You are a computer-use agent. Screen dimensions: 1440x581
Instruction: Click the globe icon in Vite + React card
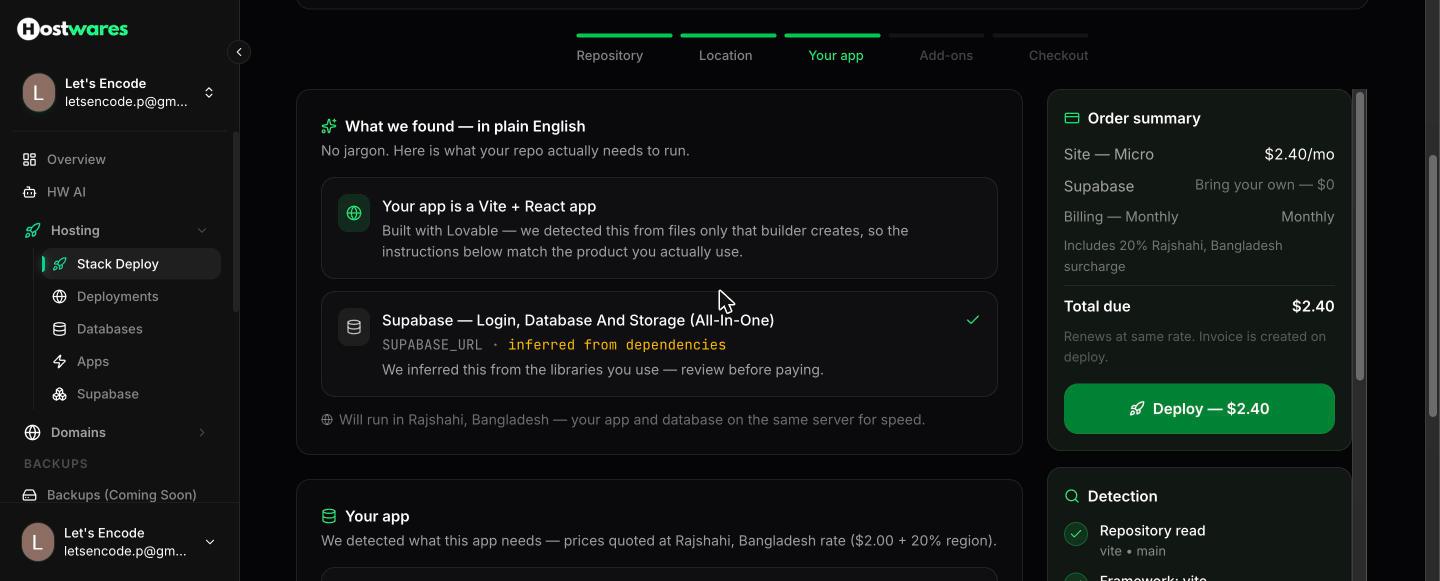pyautogui.click(x=354, y=213)
